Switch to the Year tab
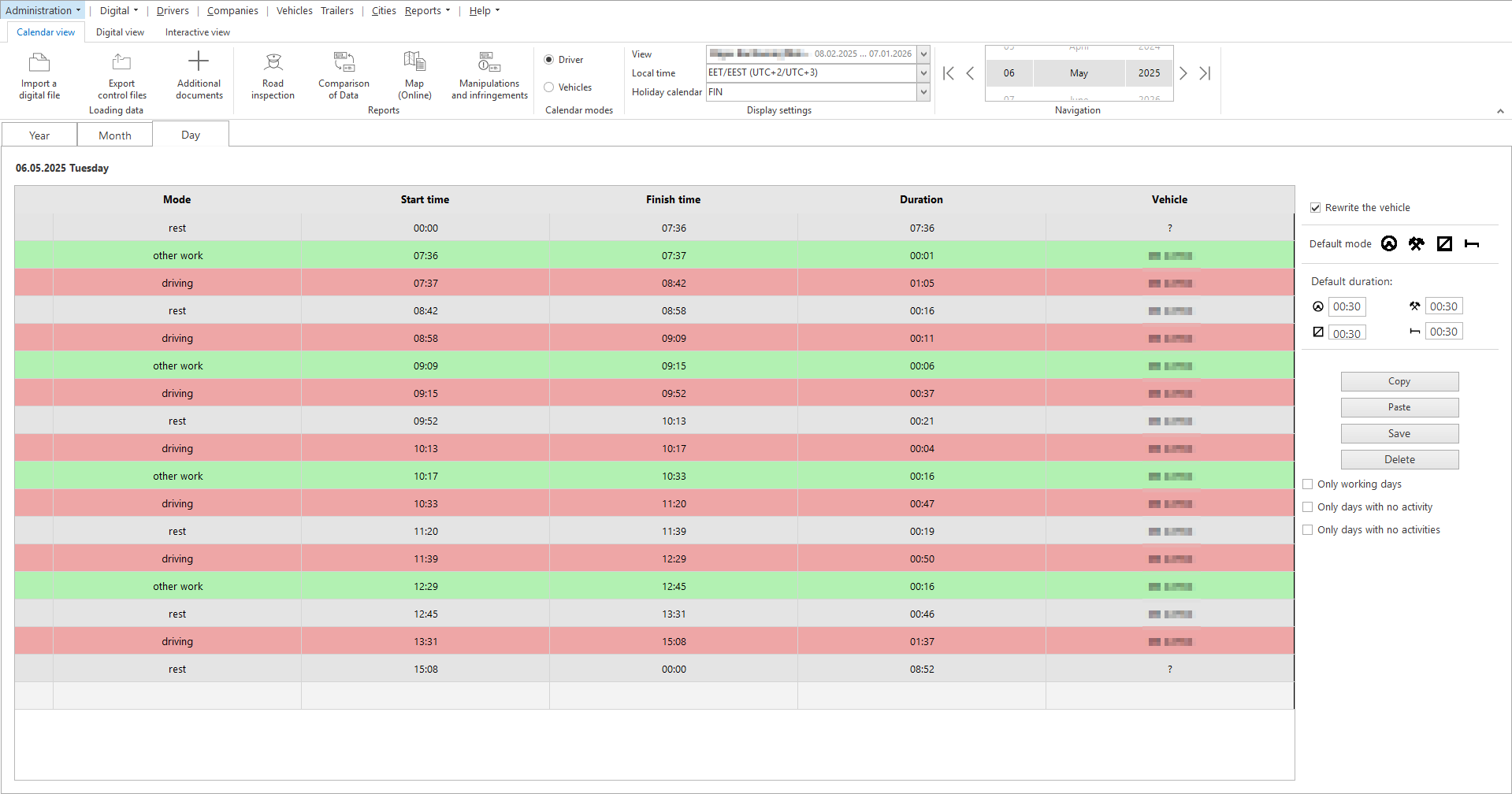This screenshot has height=794, width=1512. coord(39,135)
